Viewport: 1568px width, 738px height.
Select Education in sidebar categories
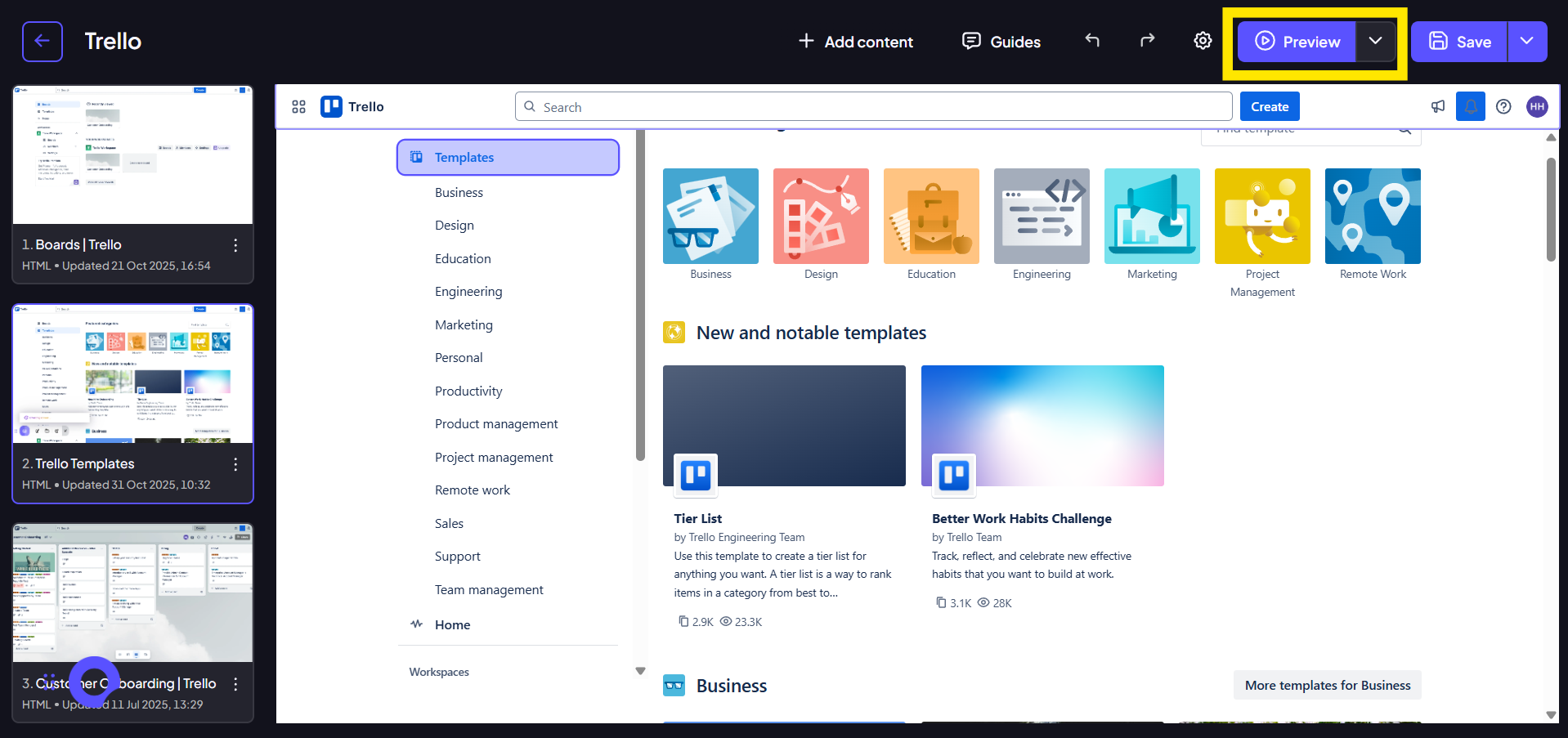[463, 259]
